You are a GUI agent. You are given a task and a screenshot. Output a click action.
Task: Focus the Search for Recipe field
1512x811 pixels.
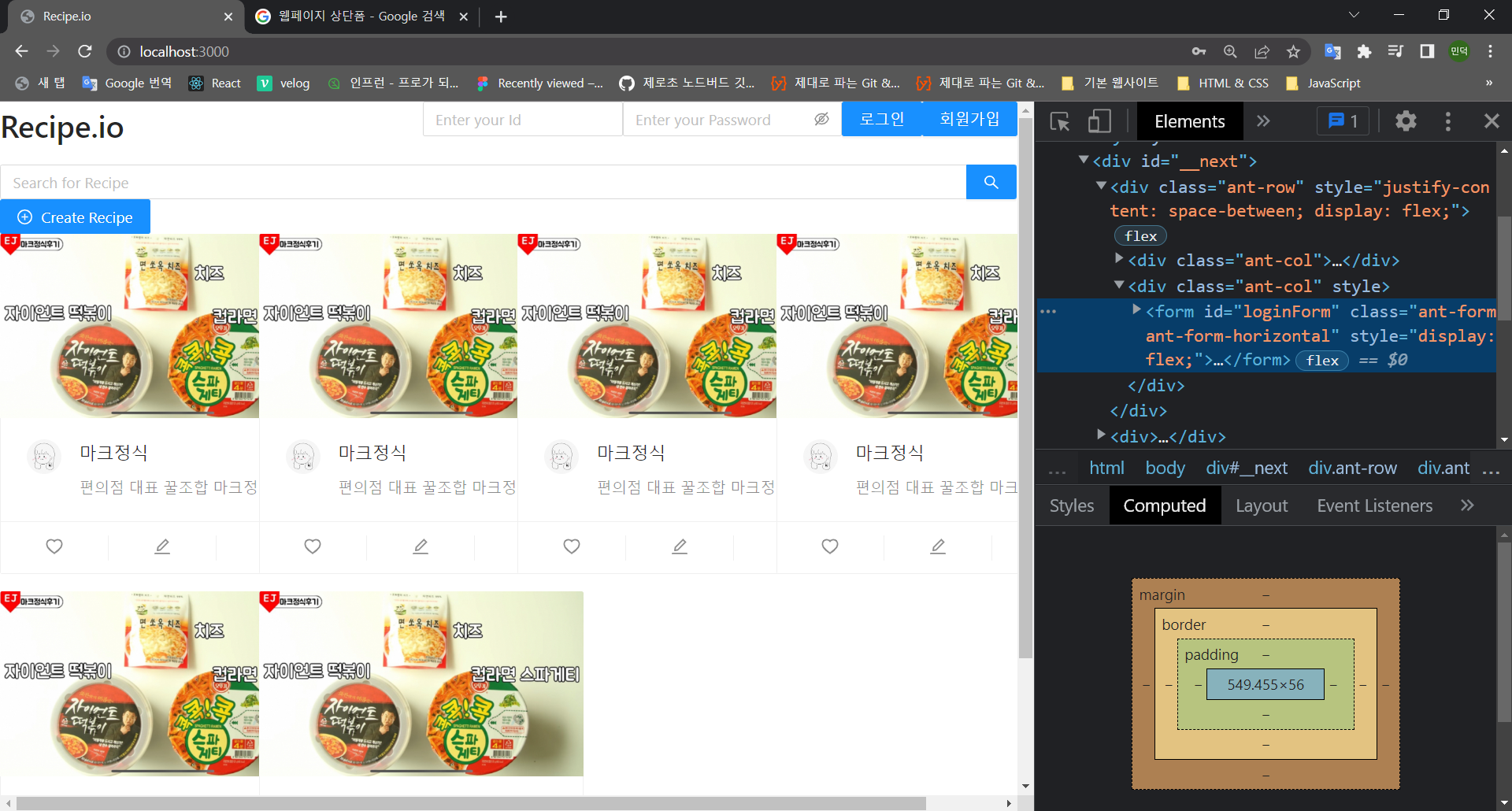tap(484, 183)
